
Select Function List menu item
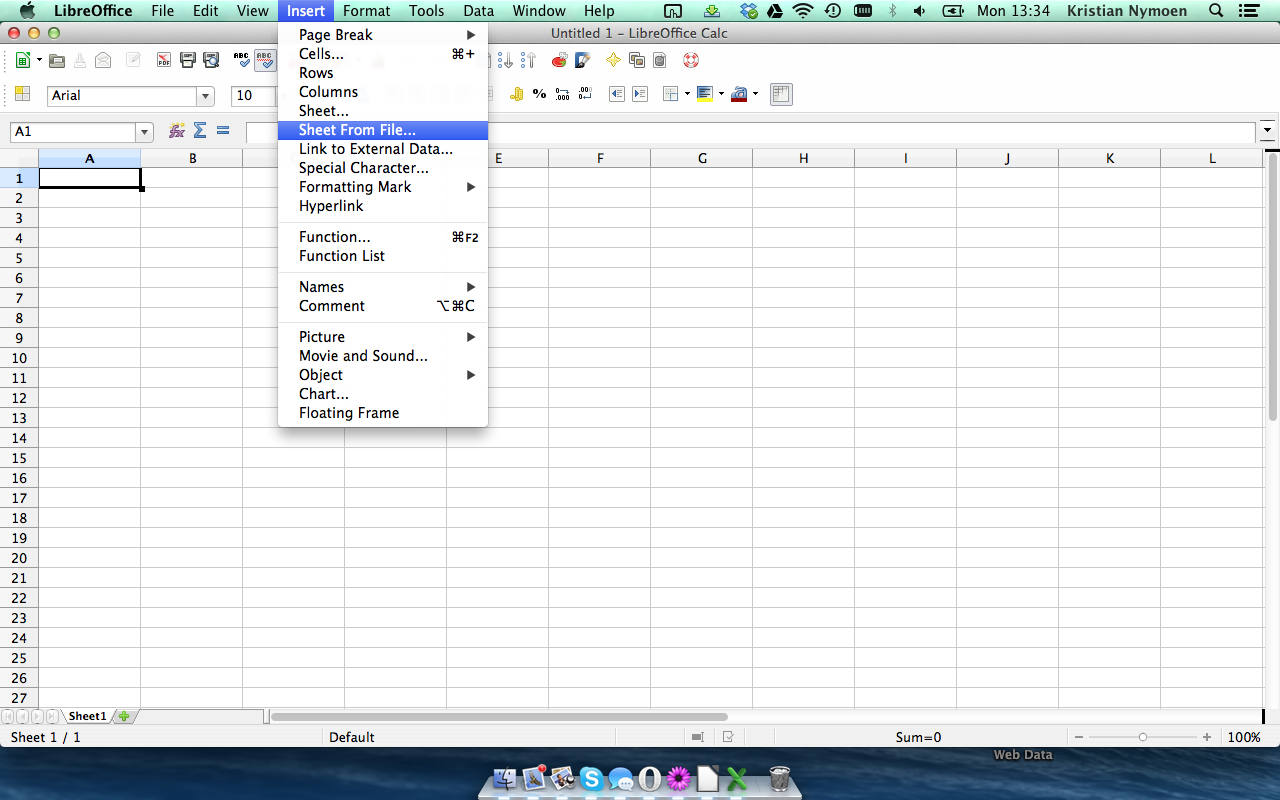point(383,256)
